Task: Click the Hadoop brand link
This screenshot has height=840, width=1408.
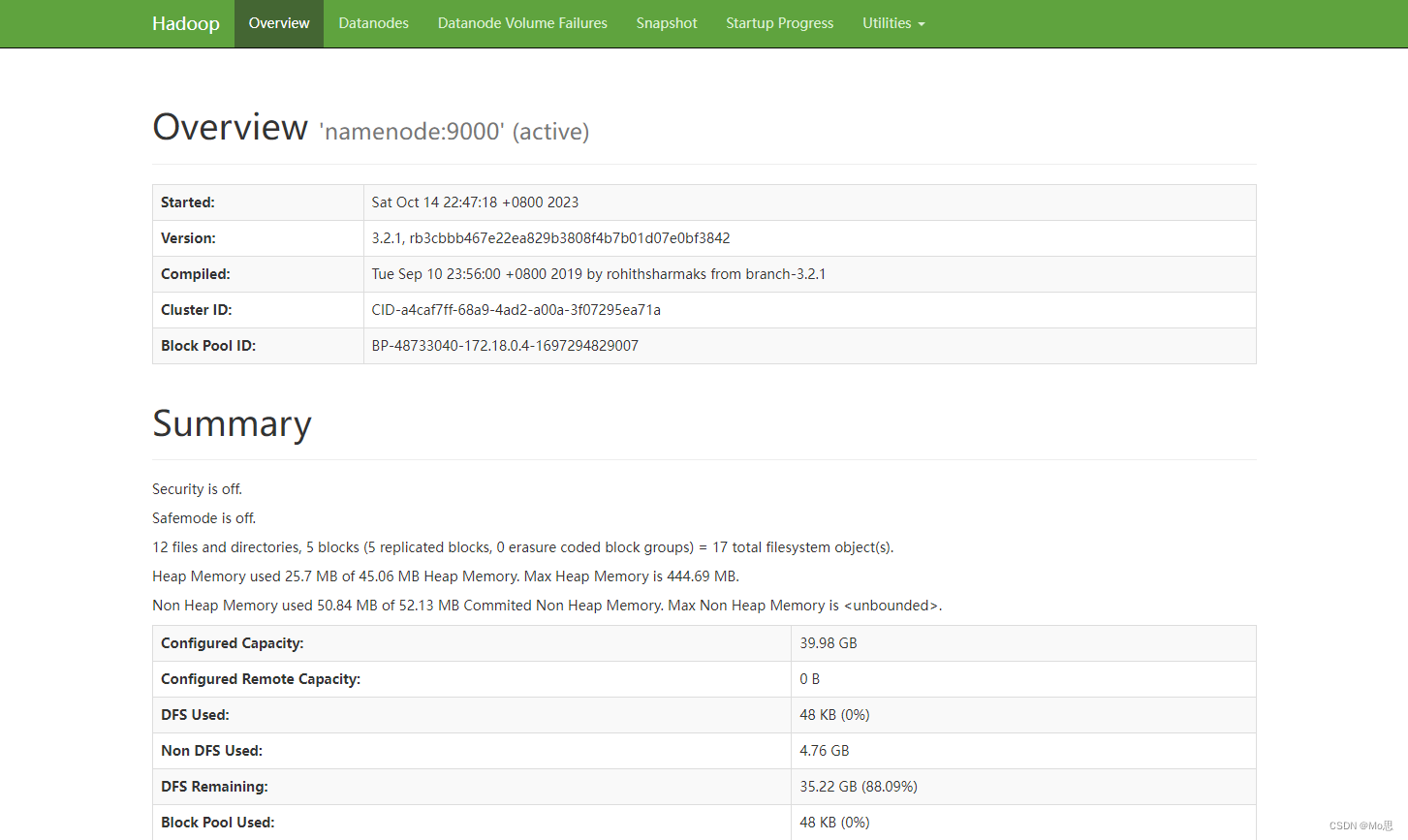Action: coord(185,23)
